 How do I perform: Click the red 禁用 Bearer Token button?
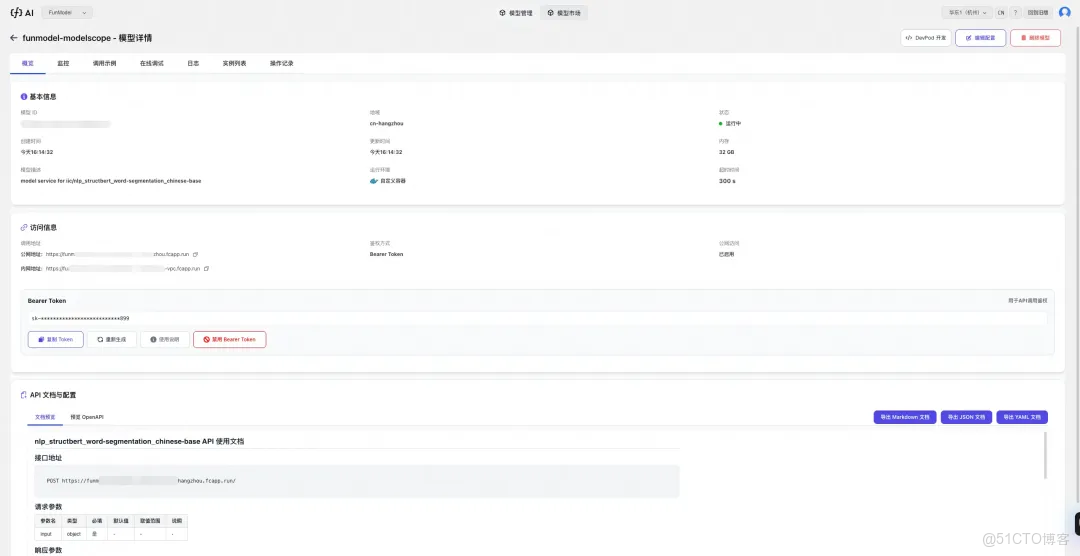tap(229, 340)
